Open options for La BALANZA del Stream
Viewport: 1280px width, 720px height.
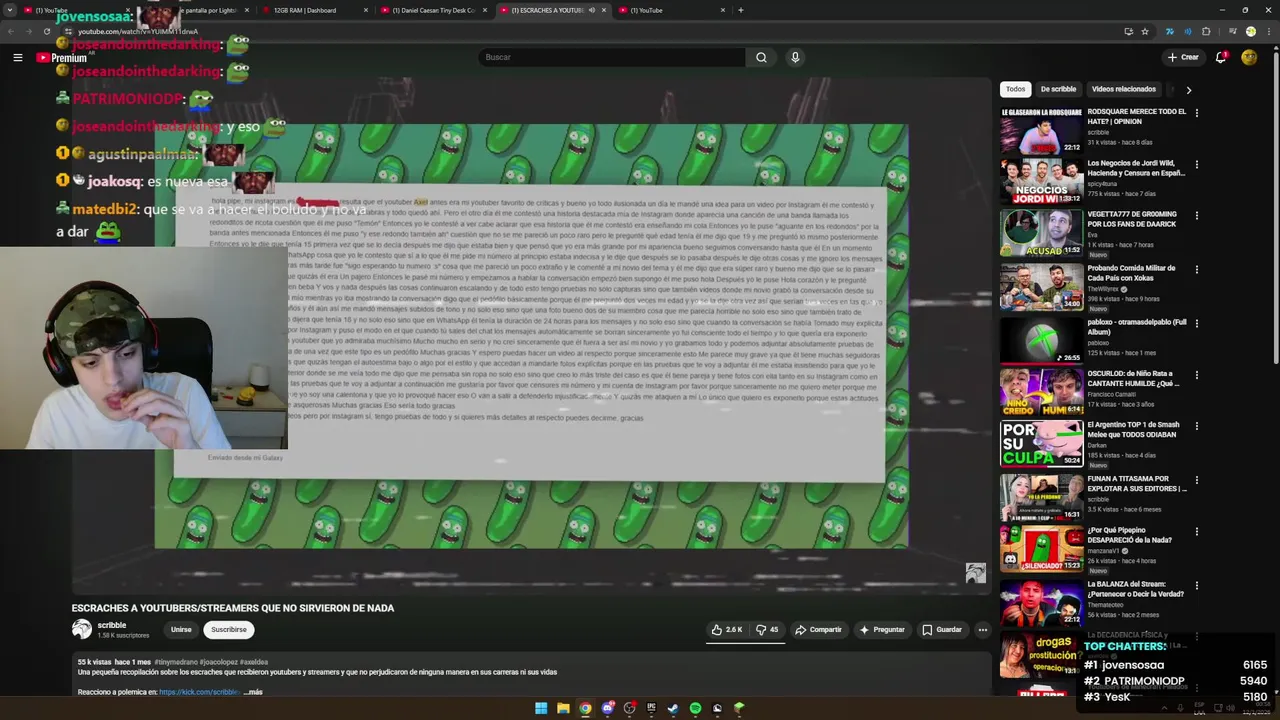point(1196,586)
